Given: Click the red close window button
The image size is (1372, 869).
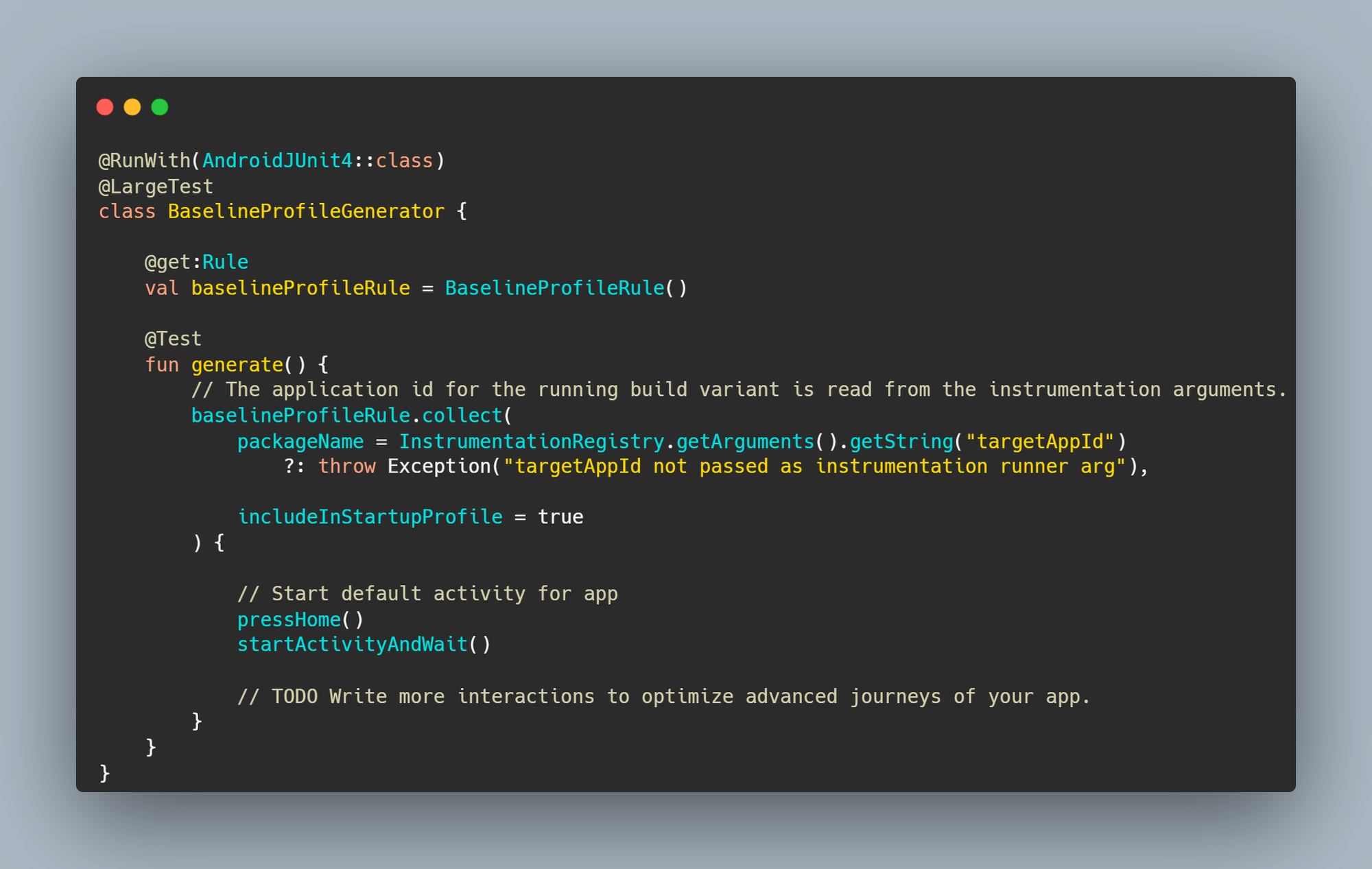Looking at the screenshot, I should [105, 107].
